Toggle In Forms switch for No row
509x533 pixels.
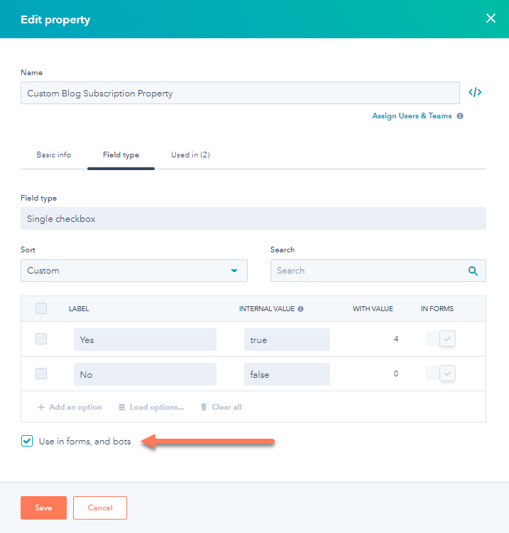[441, 373]
